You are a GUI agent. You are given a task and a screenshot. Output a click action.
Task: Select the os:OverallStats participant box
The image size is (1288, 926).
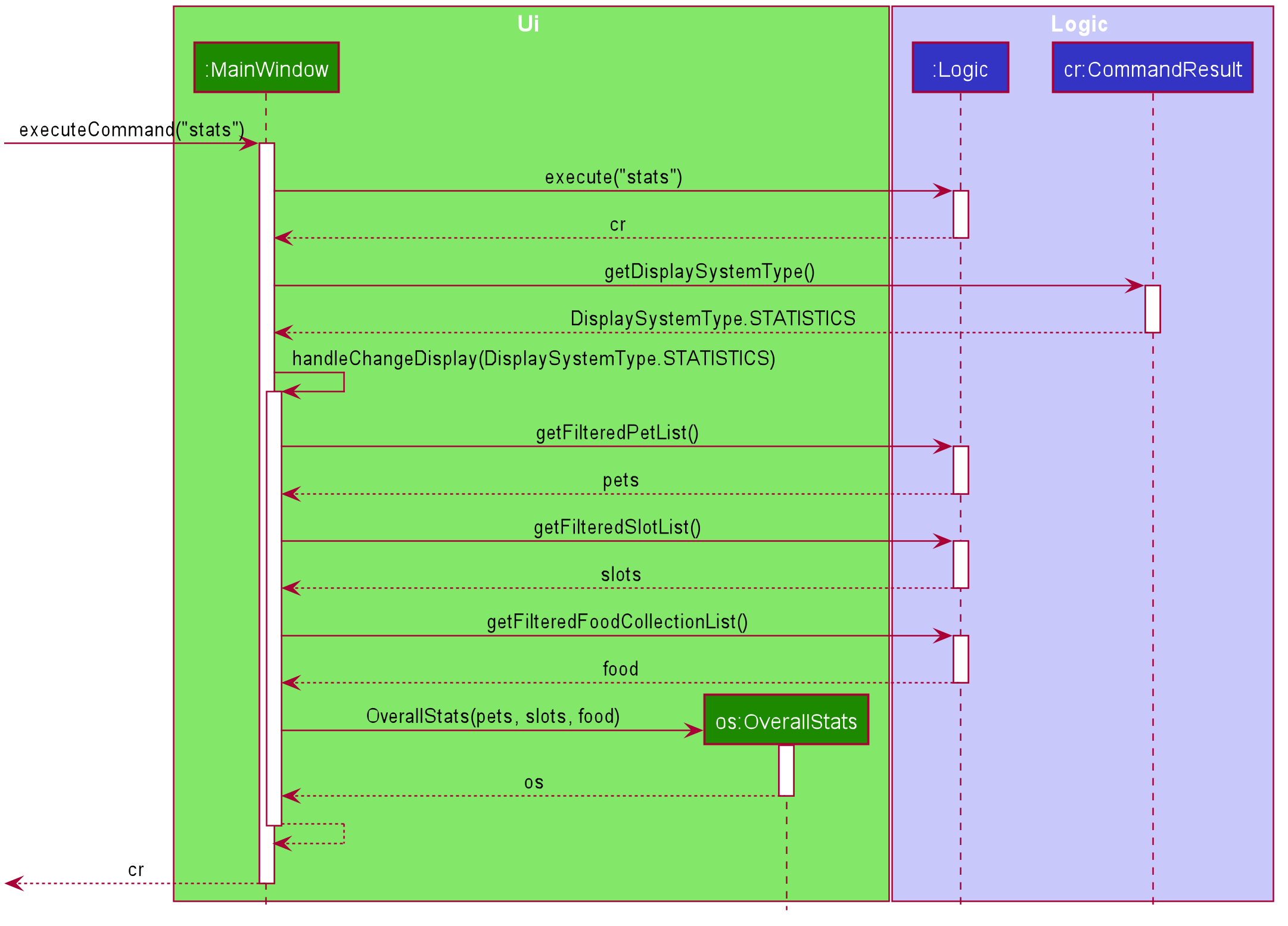(x=786, y=719)
